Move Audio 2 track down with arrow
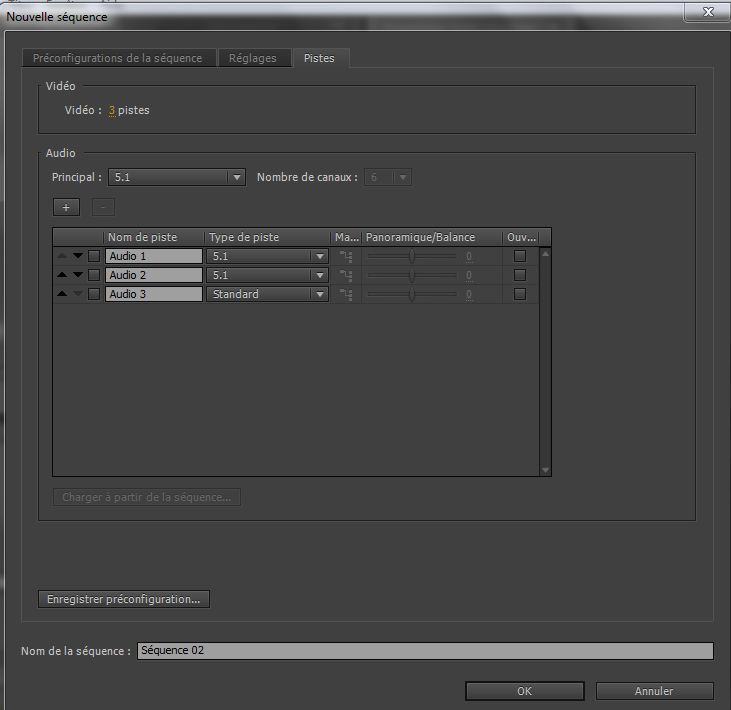This screenshot has height=710, width=731. pos(78,275)
